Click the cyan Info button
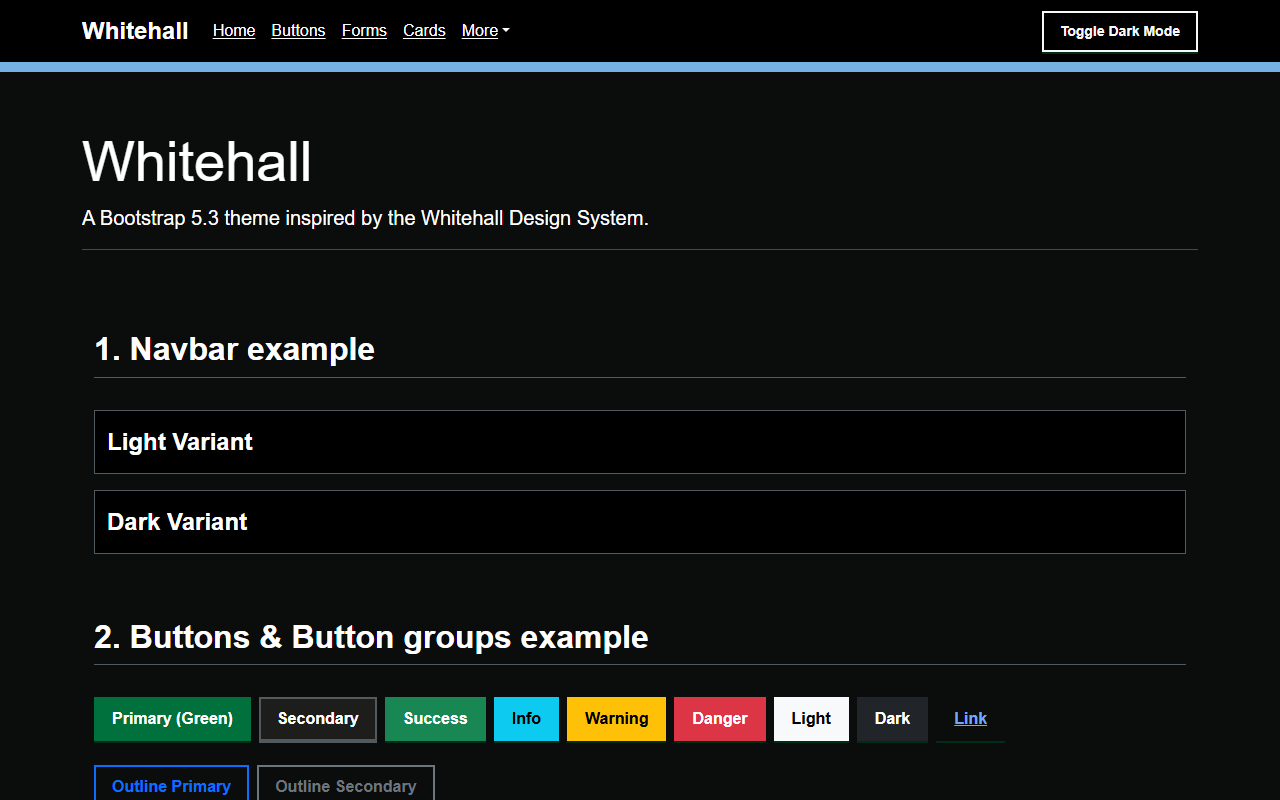Viewport: 1280px width, 800px height. coord(526,719)
